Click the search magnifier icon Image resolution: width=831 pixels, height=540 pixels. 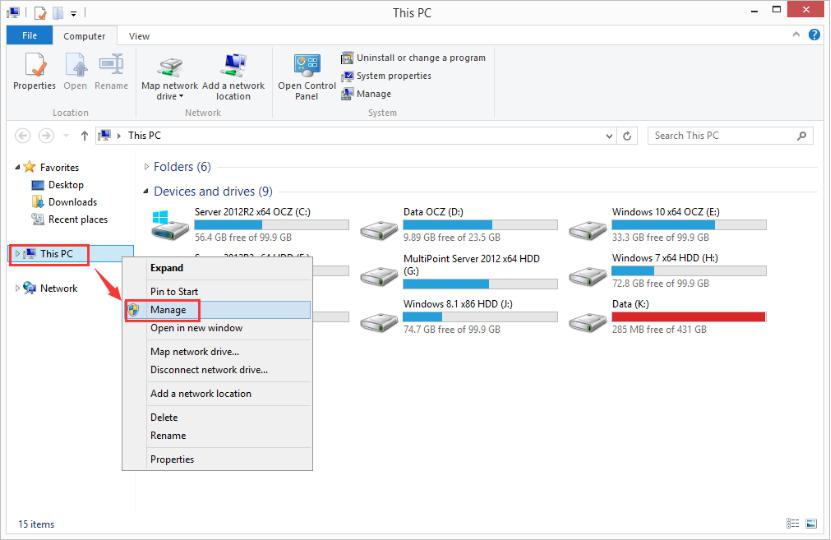coord(802,136)
